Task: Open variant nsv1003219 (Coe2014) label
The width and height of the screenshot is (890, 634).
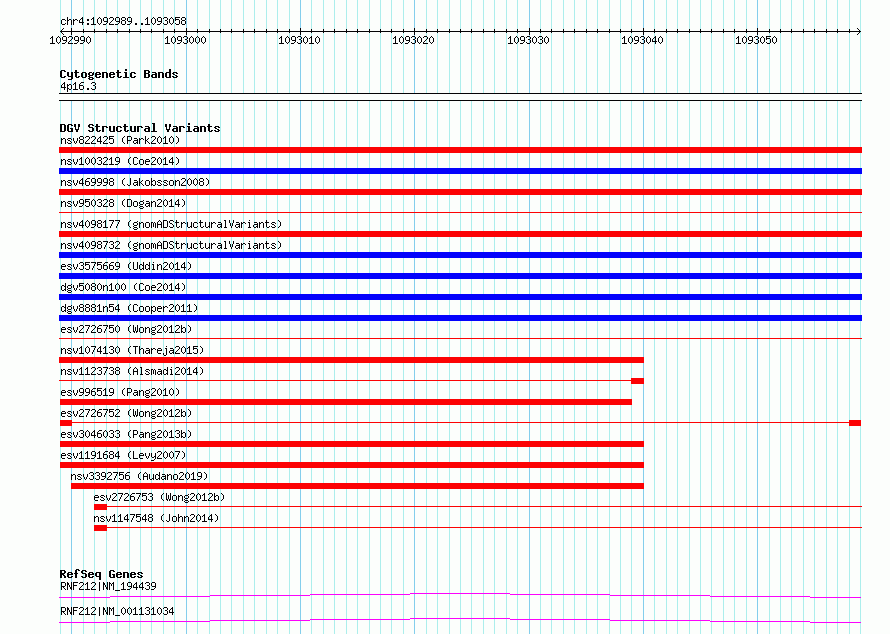Action: 120,161
